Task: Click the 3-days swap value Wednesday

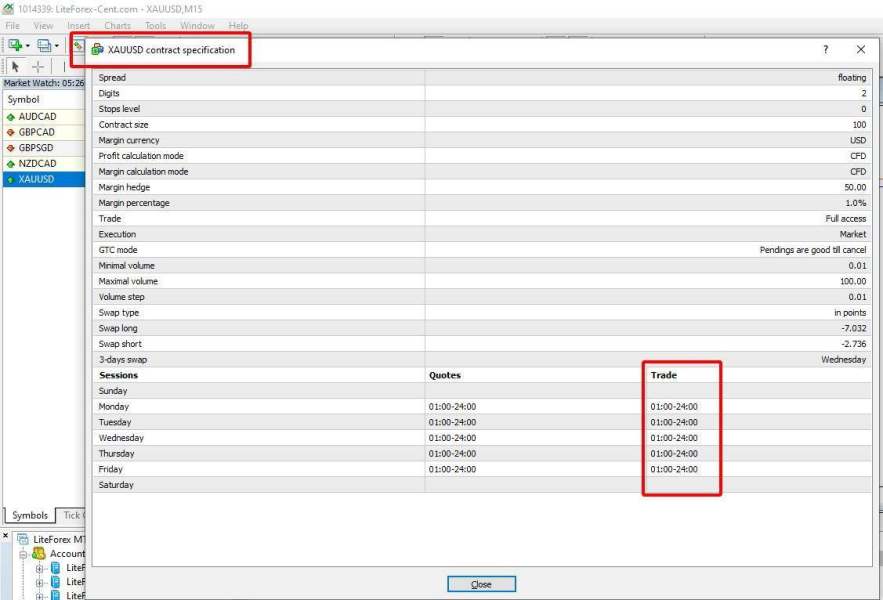Action: [843, 360]
